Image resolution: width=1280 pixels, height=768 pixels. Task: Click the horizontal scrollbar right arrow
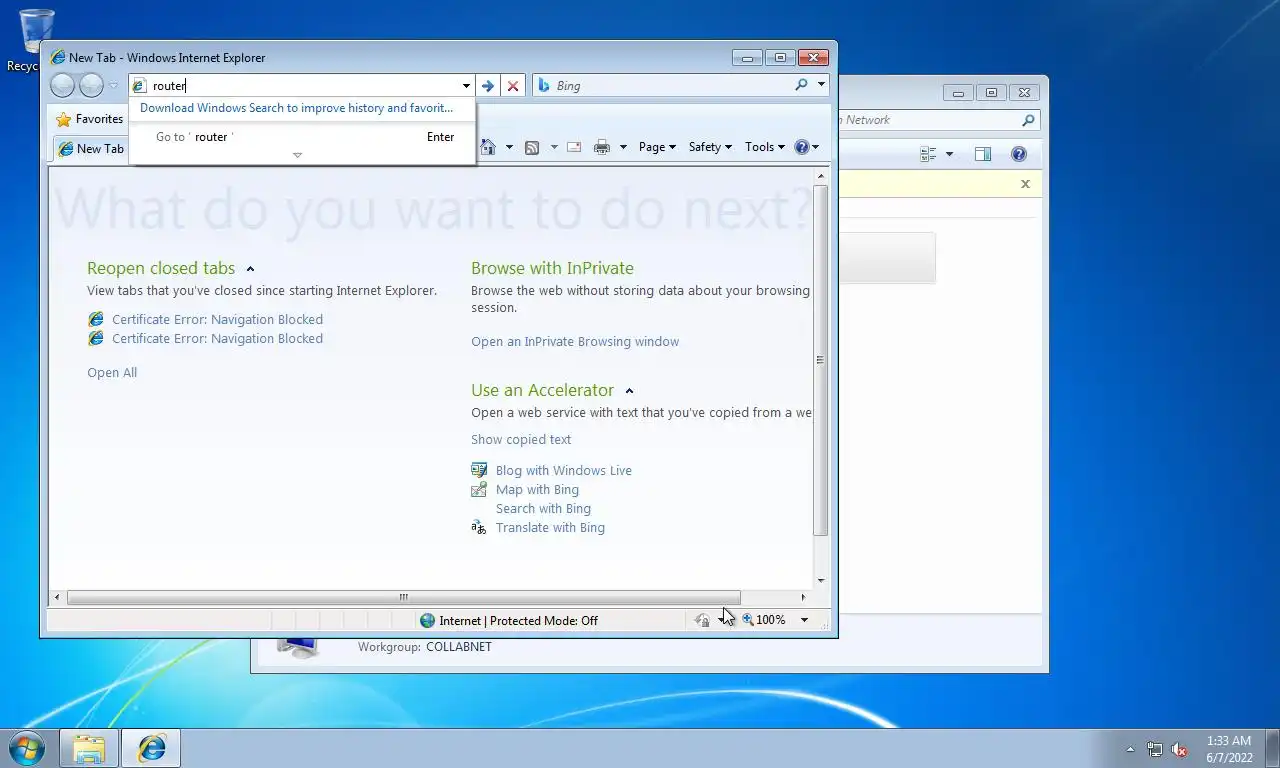tap(804, 598)
